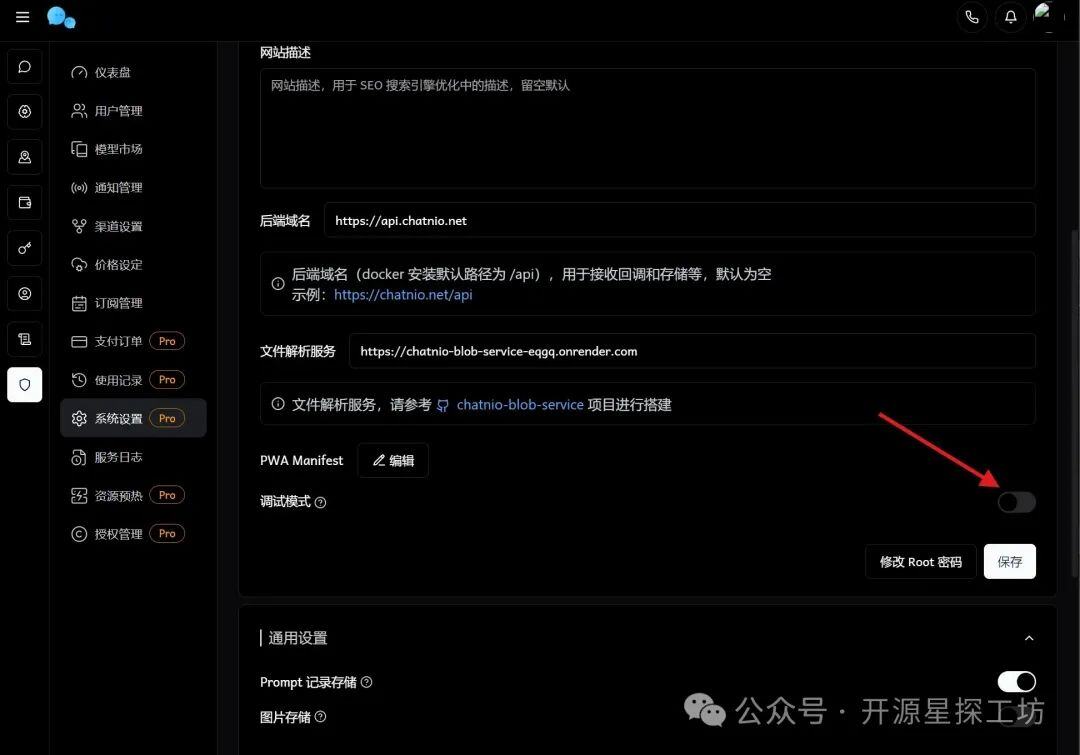Open 模型市场 model market
The width and height of the screenshot is (1080, 755).
(x=133, y=149)
